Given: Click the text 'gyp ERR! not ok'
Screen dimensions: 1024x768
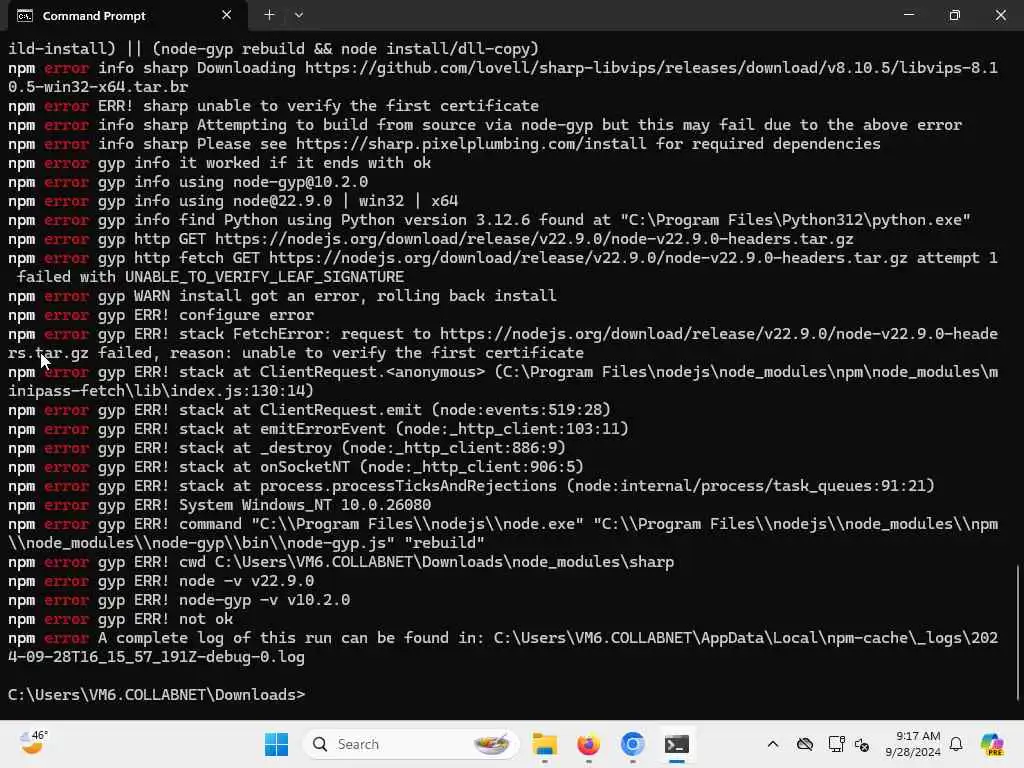Looking at the screenshot, I should (165, 619).
